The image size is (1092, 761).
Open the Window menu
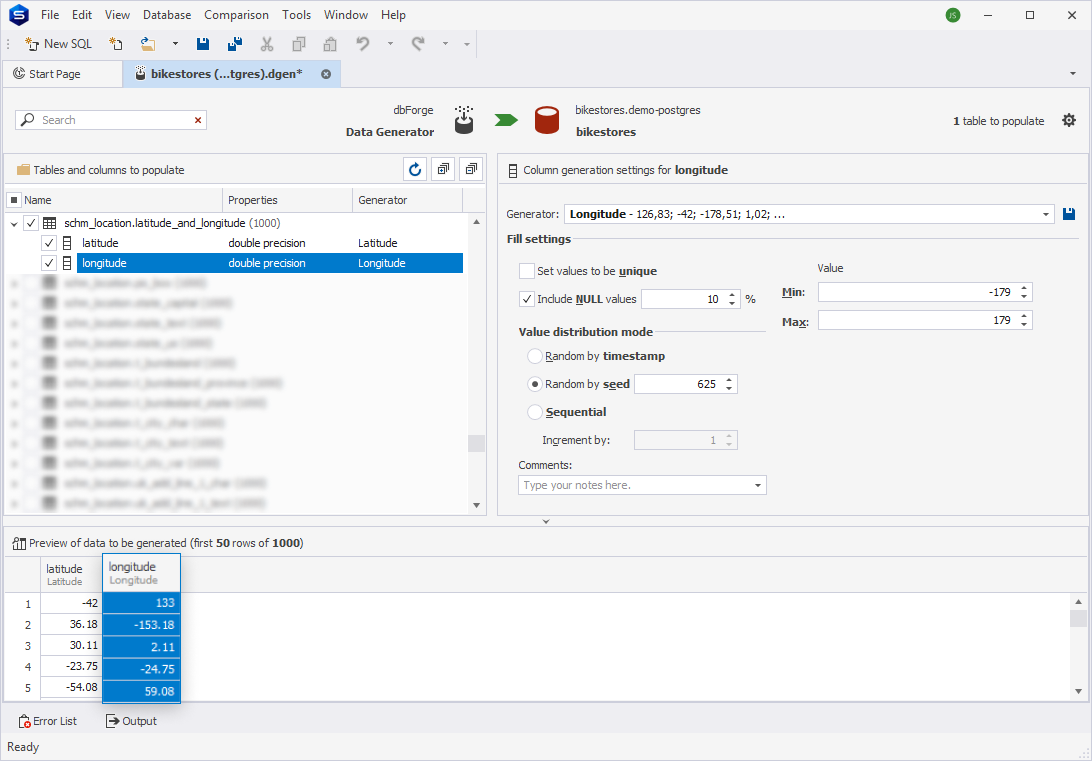[345, 15]
